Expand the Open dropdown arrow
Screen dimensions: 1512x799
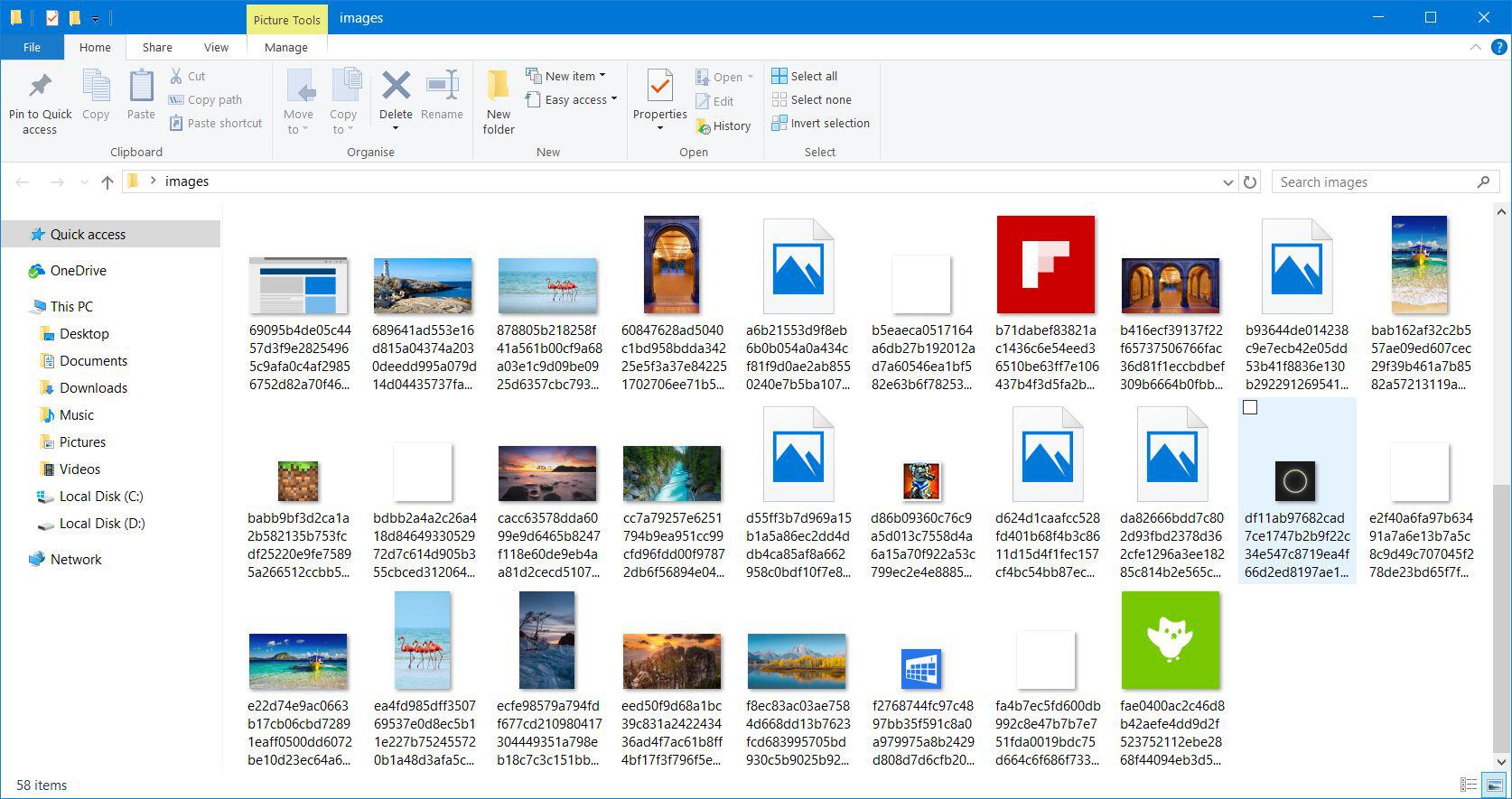750,77
